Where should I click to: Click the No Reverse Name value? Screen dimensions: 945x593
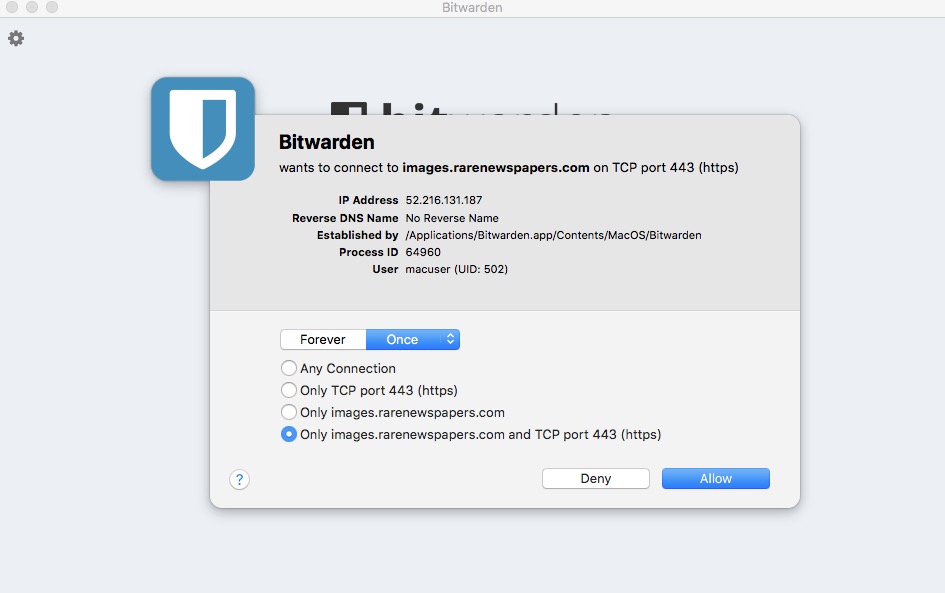pos(452,218)
